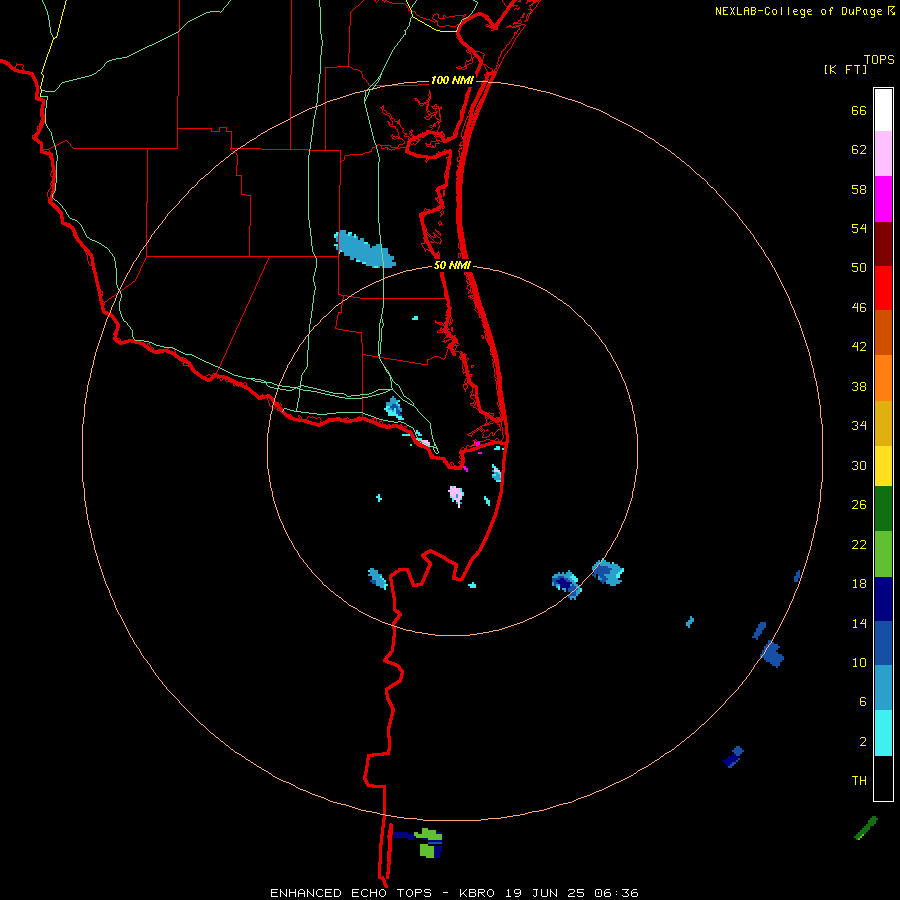Click the "22" legend value
The width and height of the screenshot is (900, 900).
(x=859, y=545)
